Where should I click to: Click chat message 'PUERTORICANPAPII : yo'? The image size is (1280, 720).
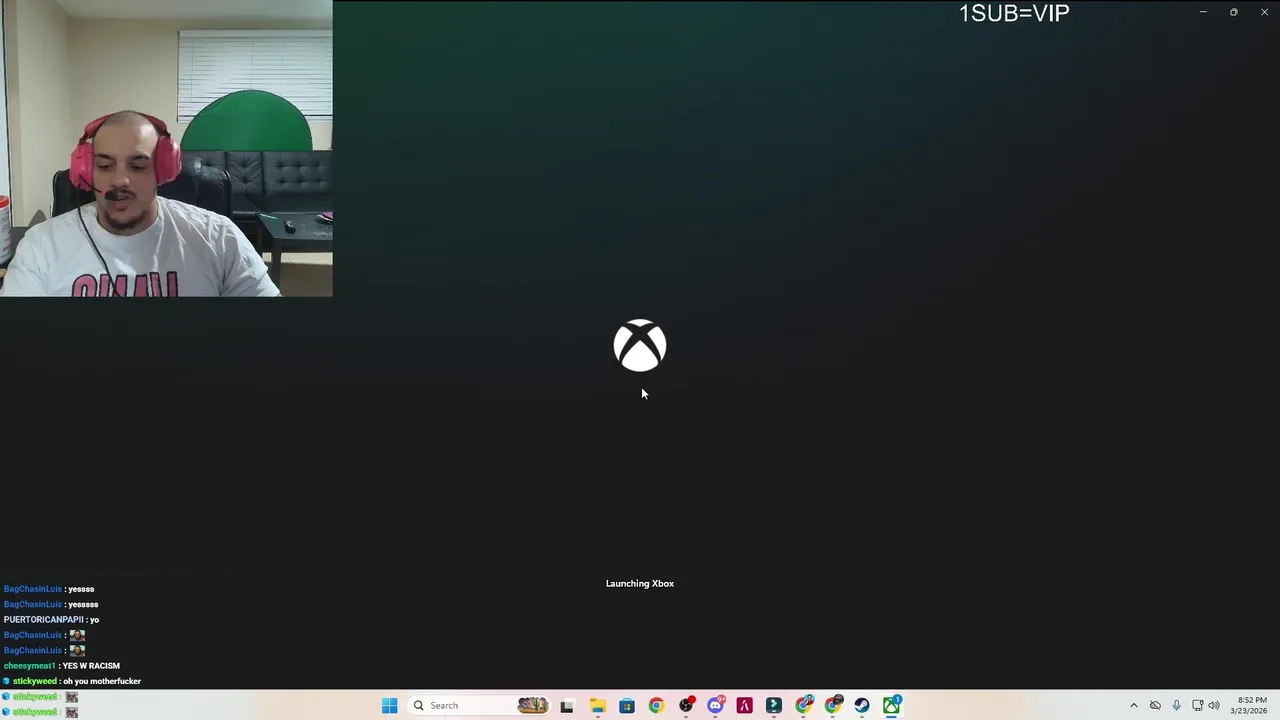(x=51, y=620)
